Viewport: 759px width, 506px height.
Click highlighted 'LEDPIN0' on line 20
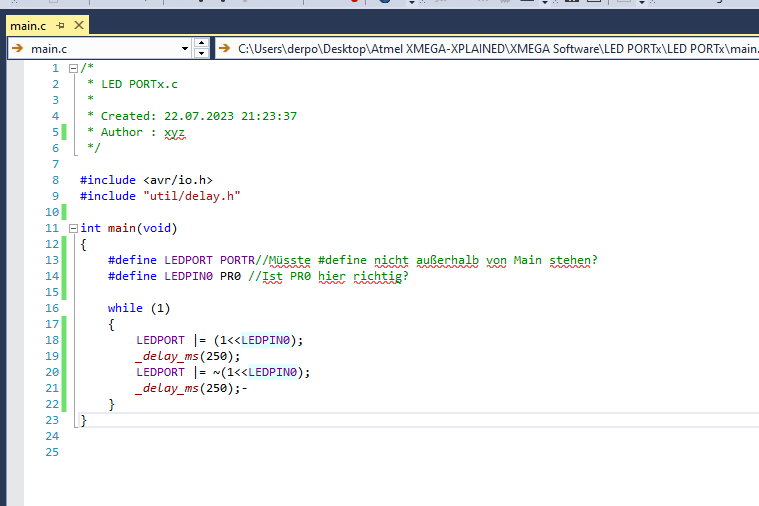tap(272, 372)
